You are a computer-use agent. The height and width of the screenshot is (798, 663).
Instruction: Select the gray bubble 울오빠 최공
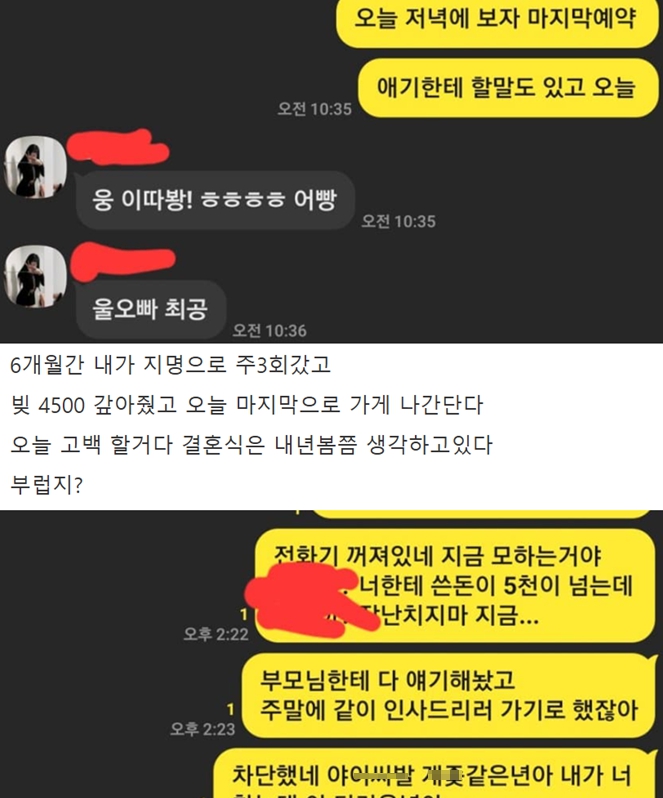(x=151, y=309)
